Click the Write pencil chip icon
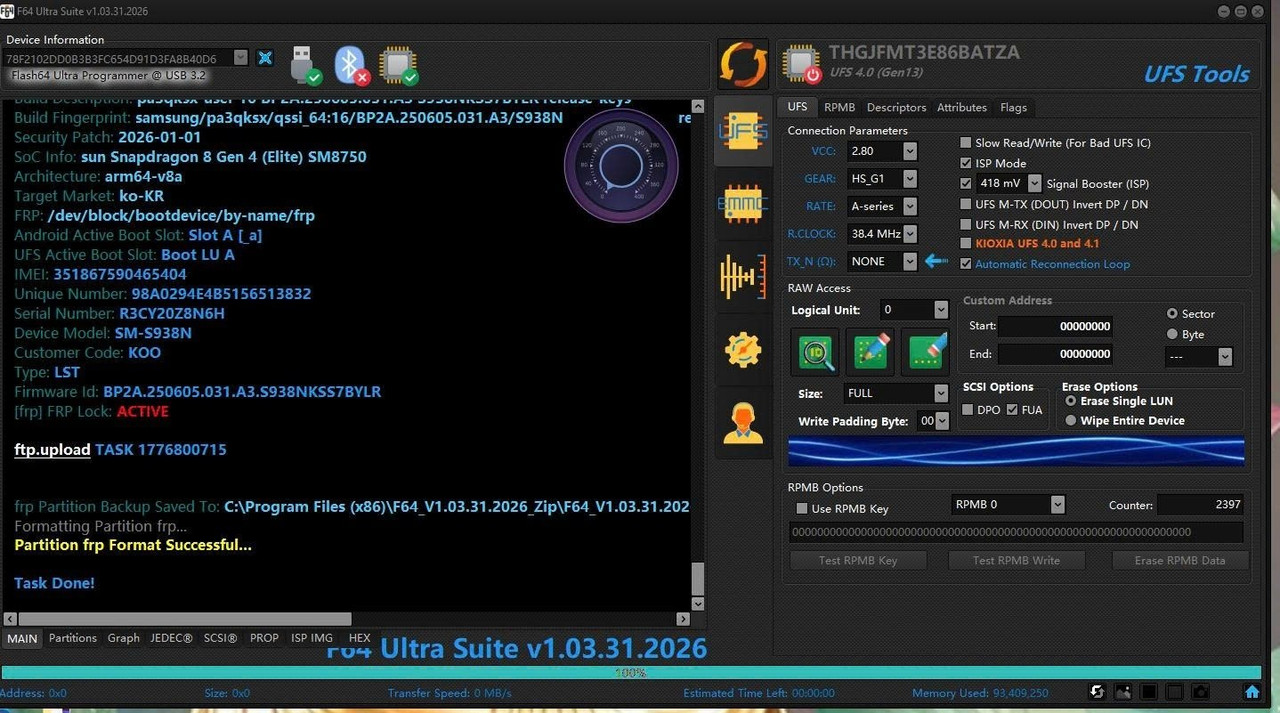The height and width of the screenshot is (713, 1280). tap(871, 351)
